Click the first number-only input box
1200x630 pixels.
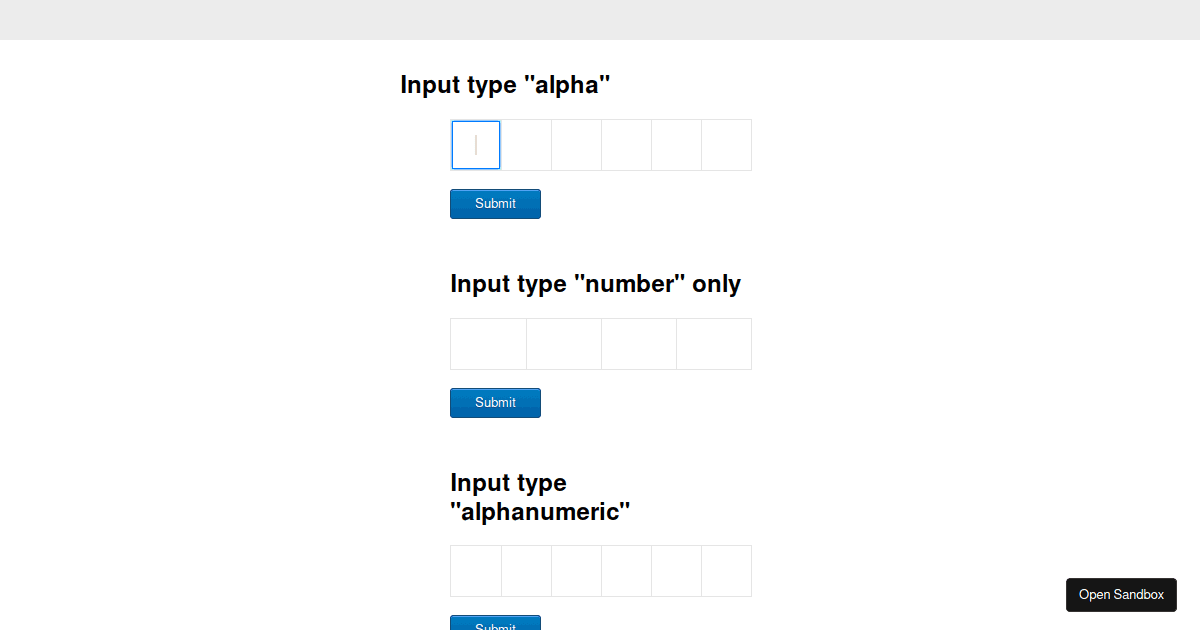coord(488,344)
